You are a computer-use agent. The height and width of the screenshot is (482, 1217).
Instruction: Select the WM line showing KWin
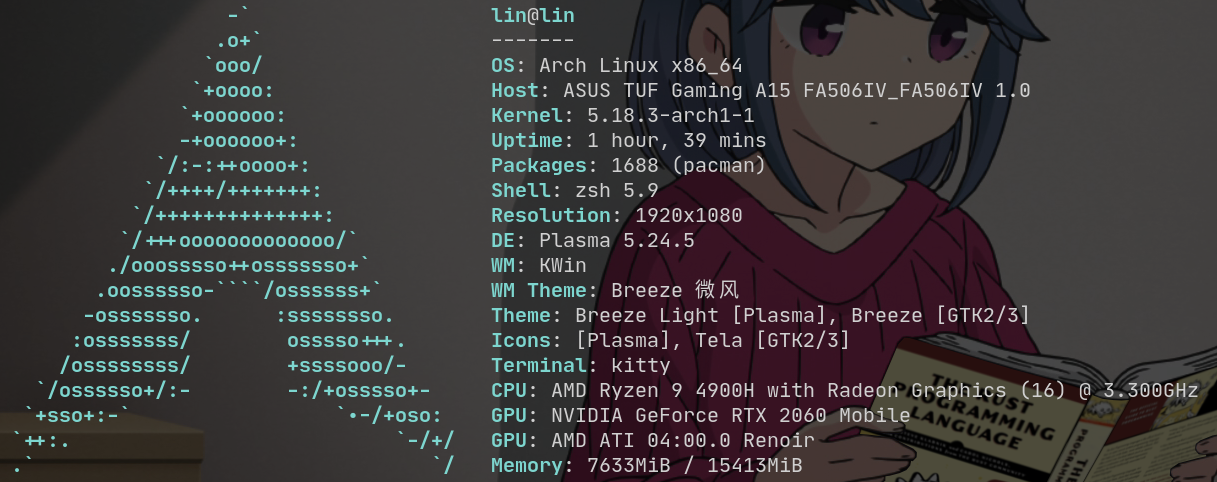[x=538, y=266]
